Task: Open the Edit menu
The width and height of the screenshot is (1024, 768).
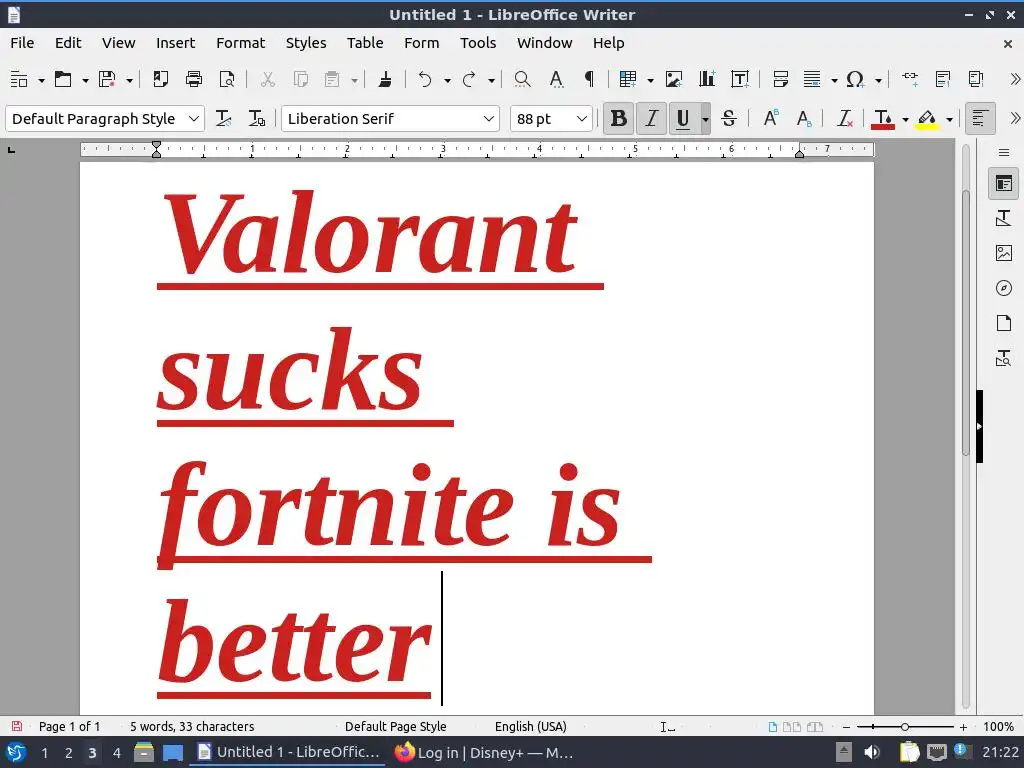Action: [x=68, y=43]
